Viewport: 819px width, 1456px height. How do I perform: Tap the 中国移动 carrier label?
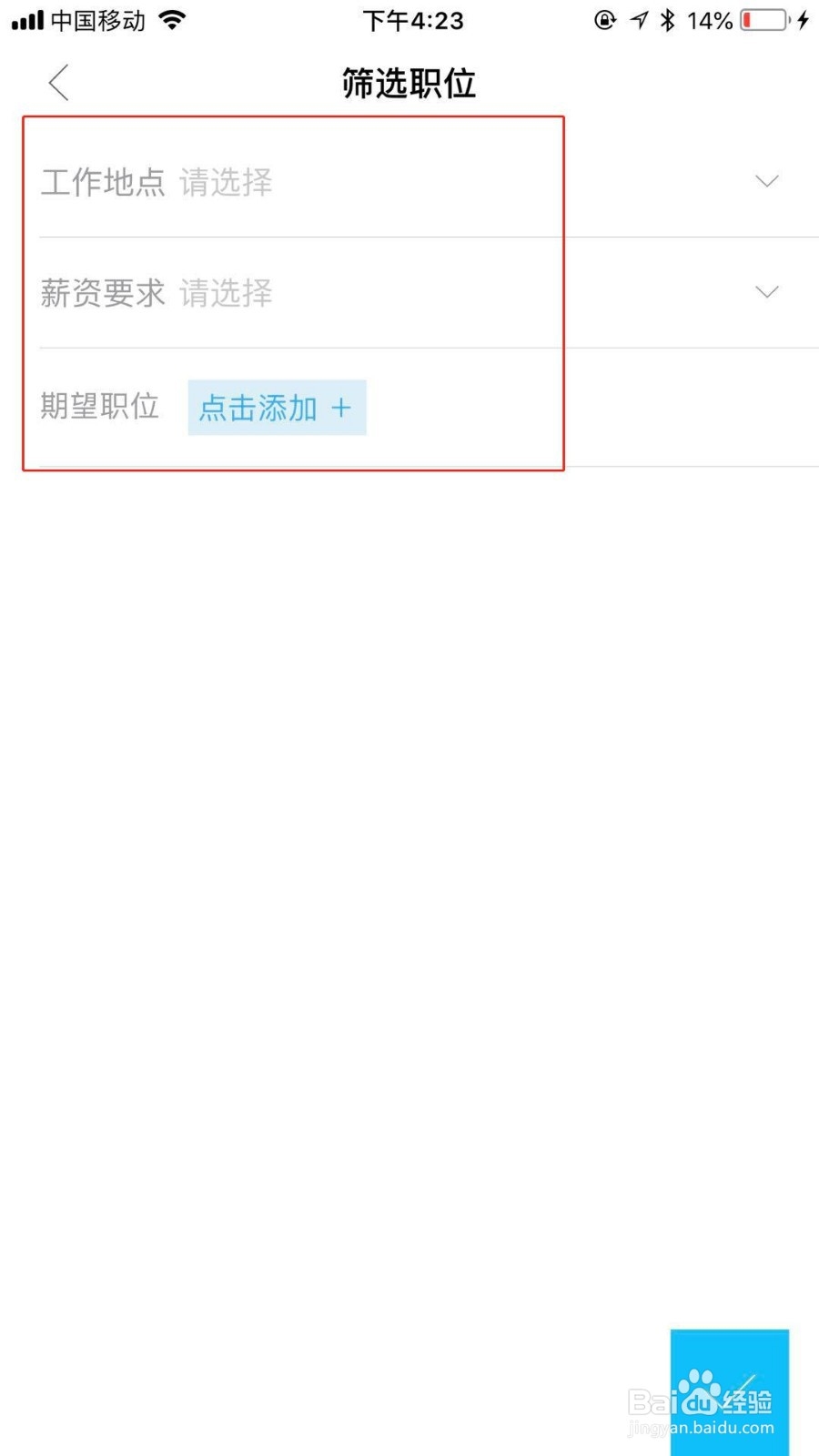(98, 20)
